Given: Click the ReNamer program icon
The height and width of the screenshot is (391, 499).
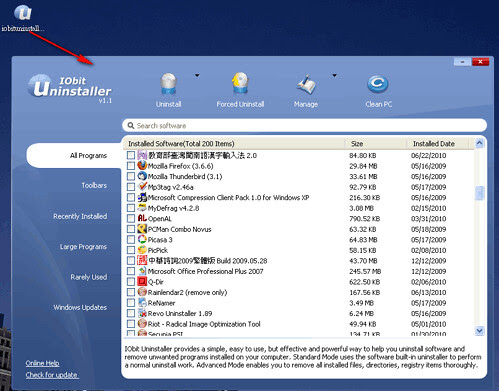Looking at the screenshot, I should coord(142,303).
